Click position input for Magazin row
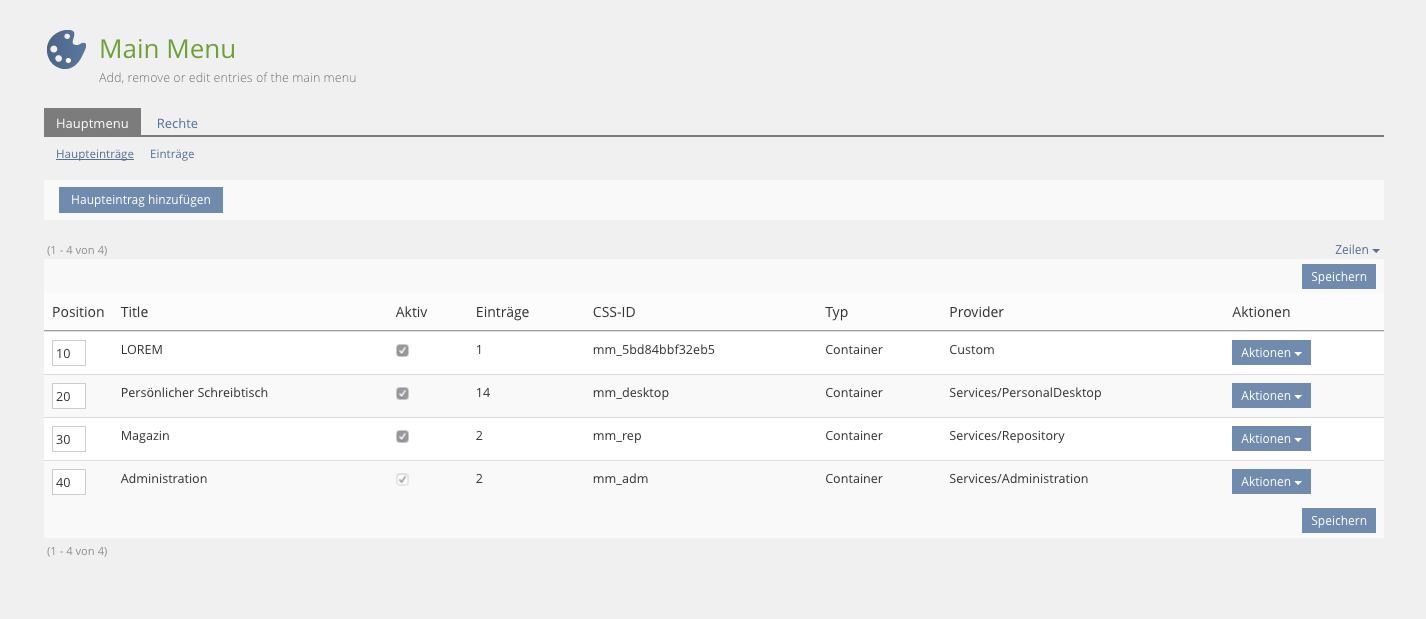This screenshot has height=619, width=1426. [x=68, y=439]
